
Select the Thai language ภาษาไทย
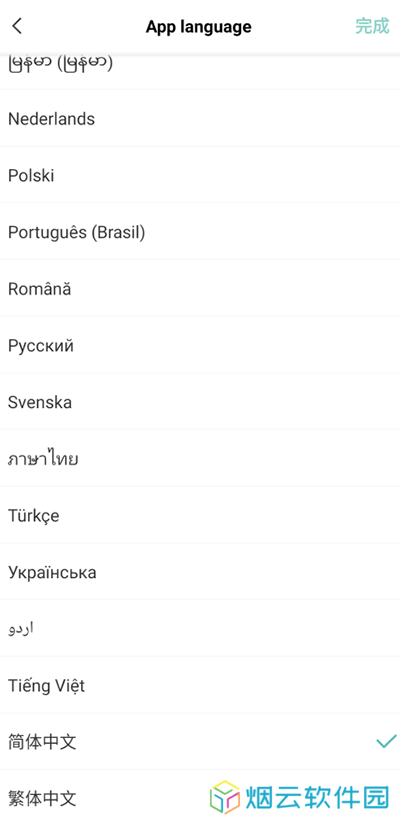[200, 459]
